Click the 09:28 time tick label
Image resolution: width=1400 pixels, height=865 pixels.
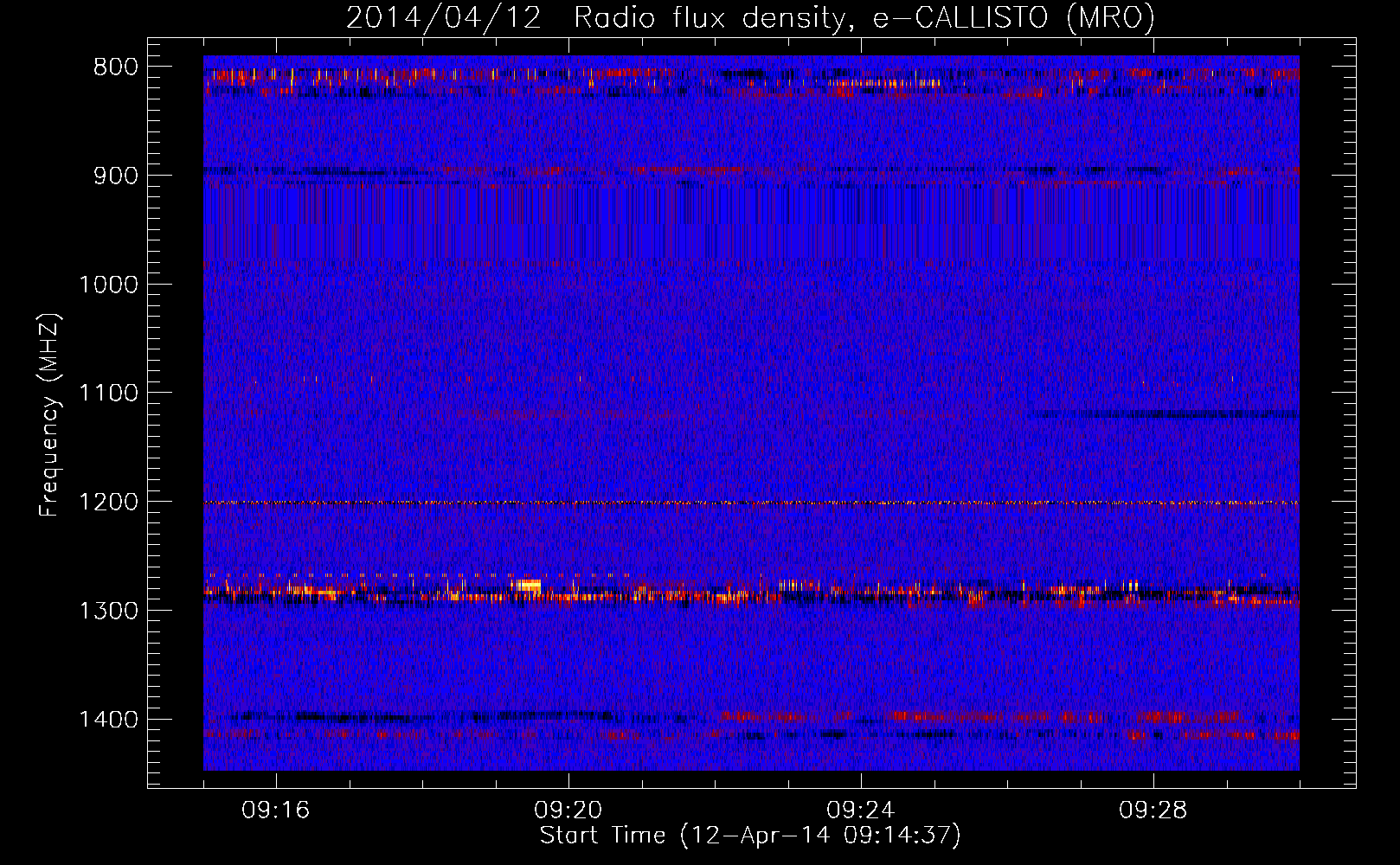pyautogui.click(x=1153, y=811)
